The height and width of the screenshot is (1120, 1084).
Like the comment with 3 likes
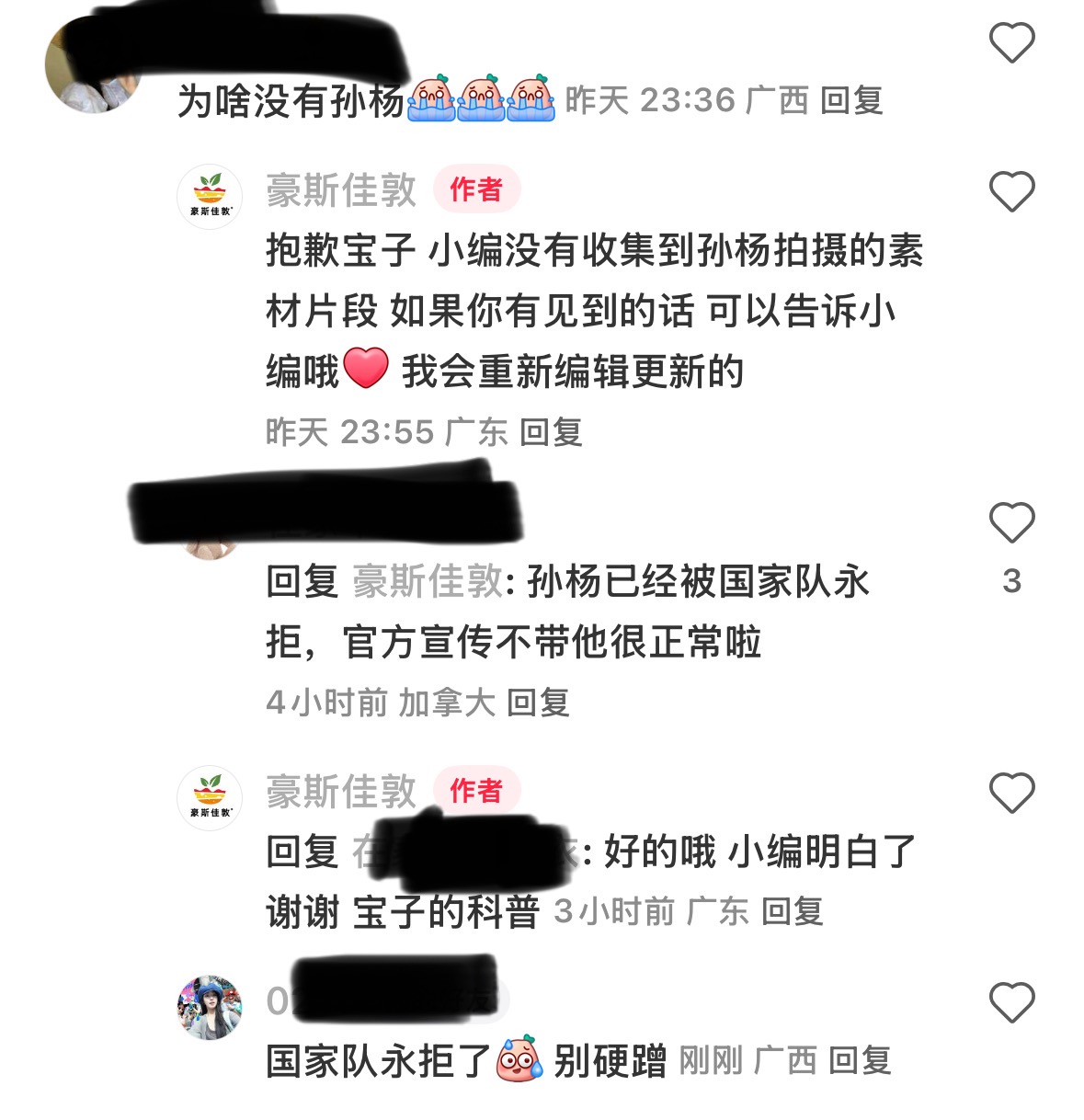(x=1011, y=522)
